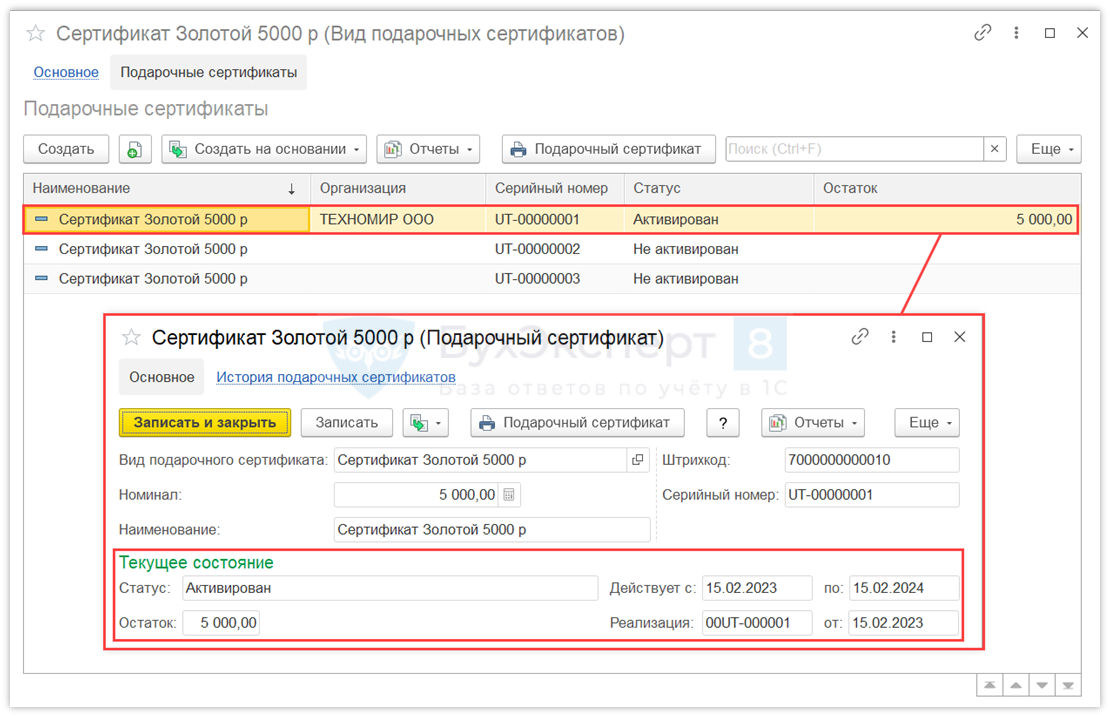The image size is (1110, 717).
Task: Click the question mark help button
Action: (x=722, y=423)
